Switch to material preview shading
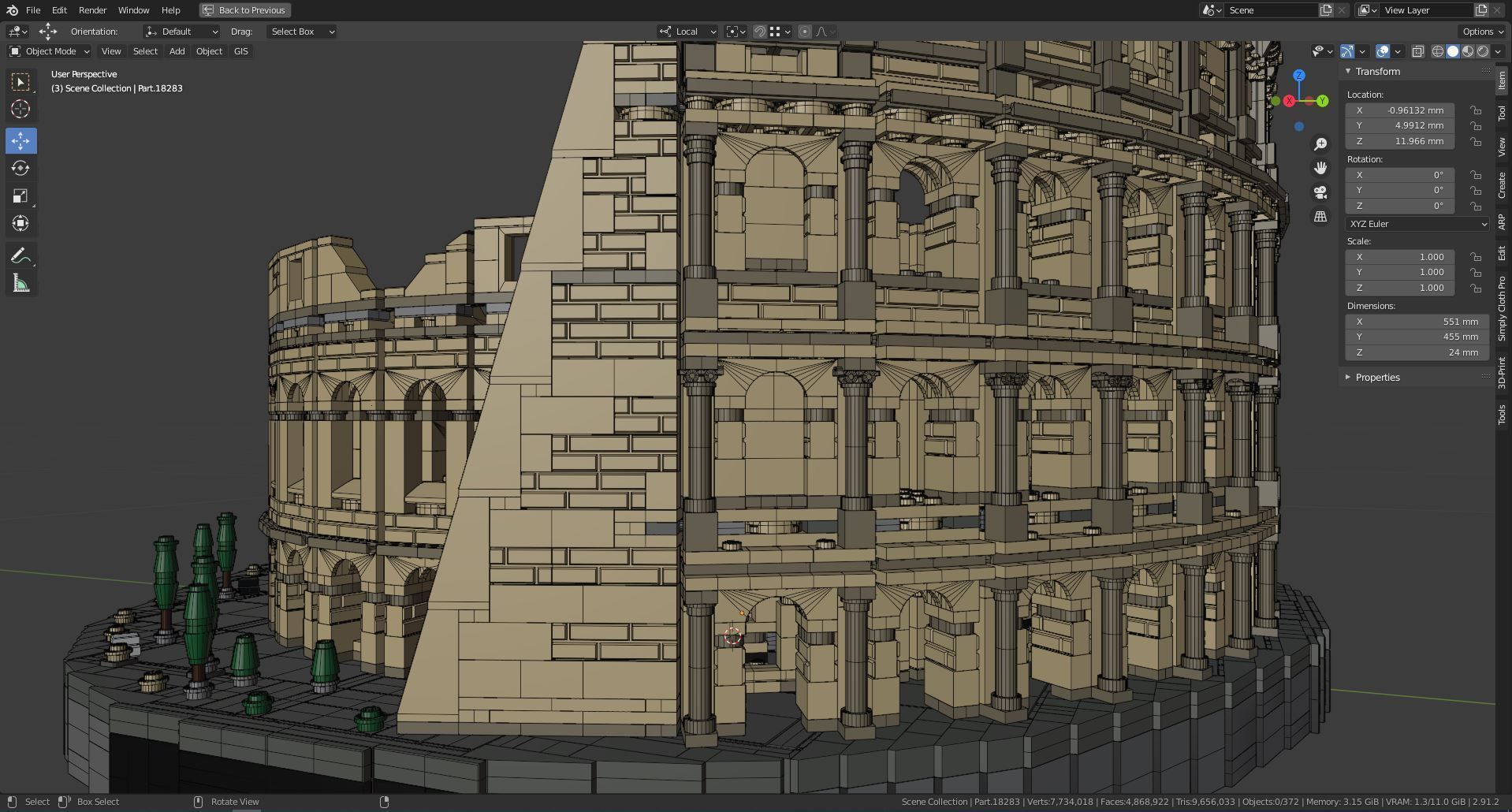Image resolution: width=1512 pixels, height=812 pixels. pyautogui.click(x=1468, y=51)
